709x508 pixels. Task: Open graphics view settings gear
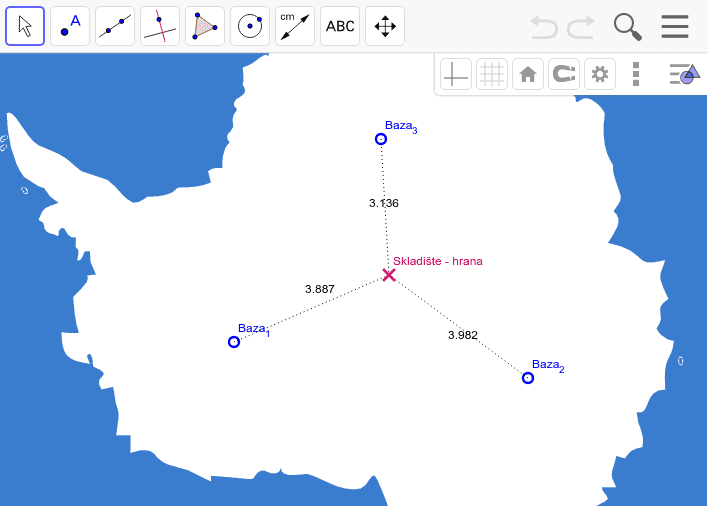point(600,74)
